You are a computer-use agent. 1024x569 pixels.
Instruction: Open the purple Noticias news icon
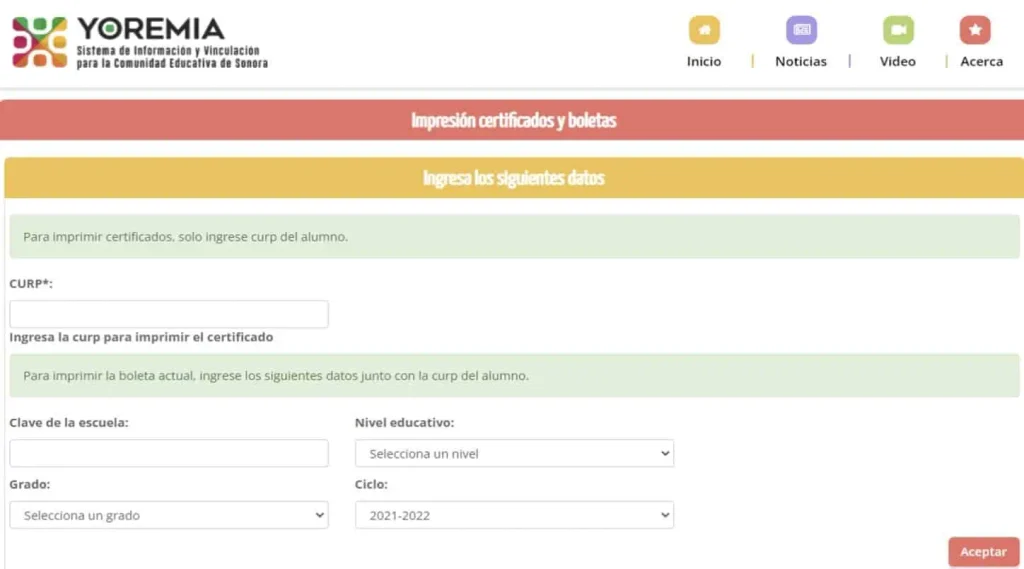pyautogui.click(x=801, y=30)
